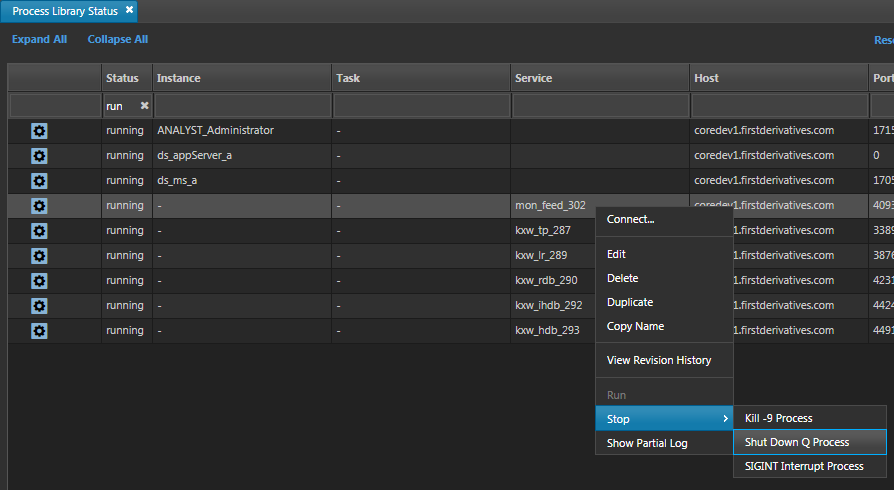This screenshot has width=894, height=490.
Task: Click running status in kxw_hdb_293 row
Action: coord(125,330)
